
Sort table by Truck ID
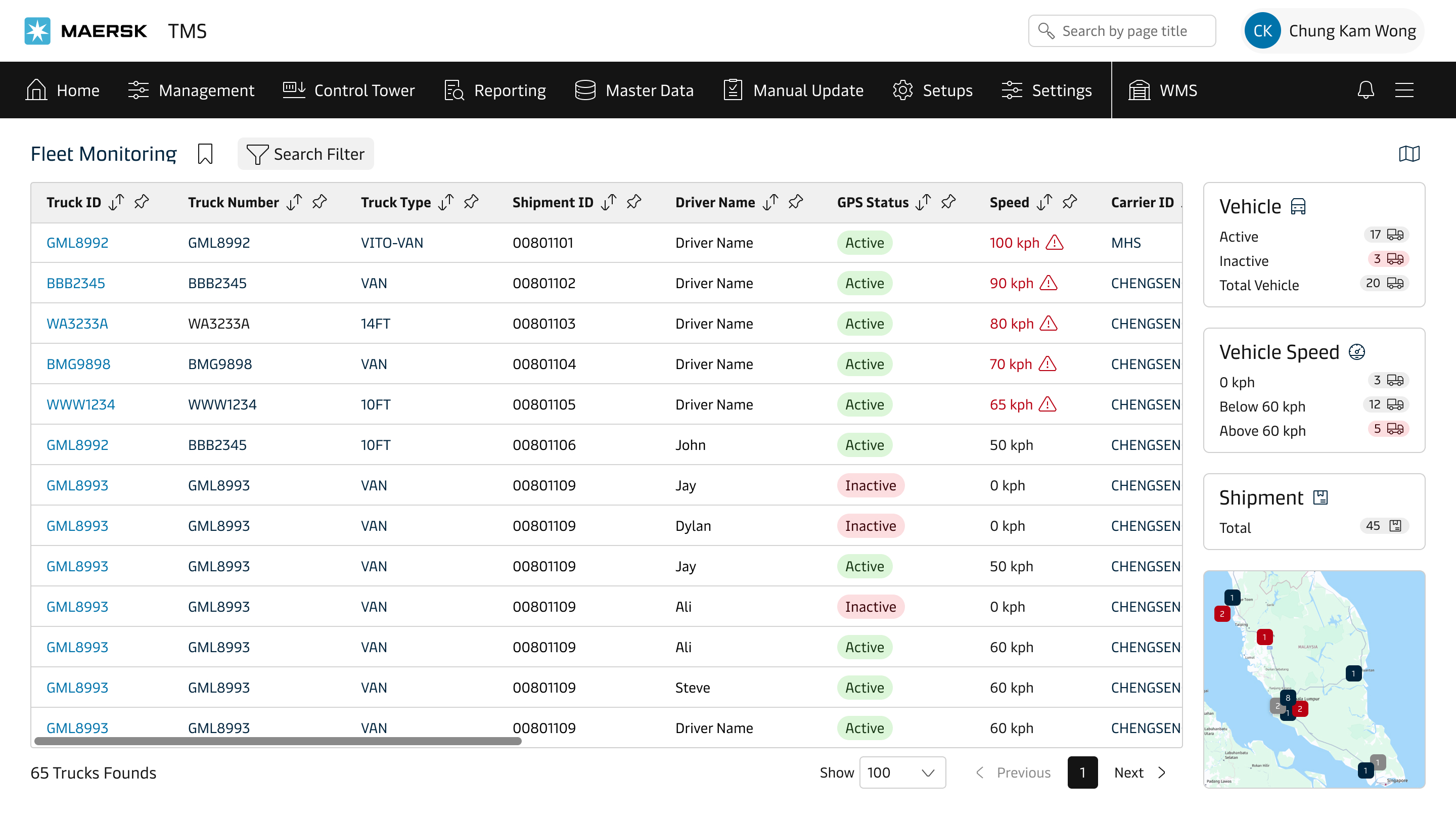tap(116, 202)
